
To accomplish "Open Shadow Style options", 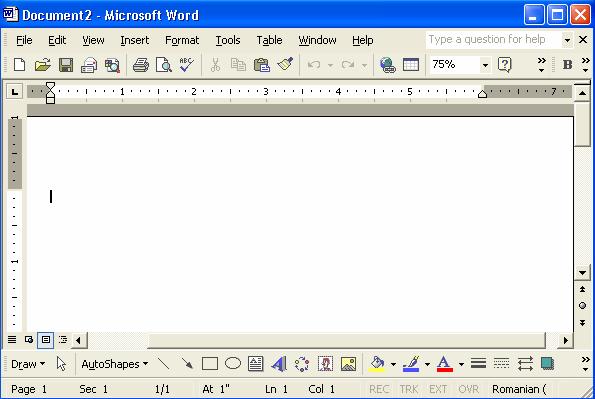I will (548, 364).
